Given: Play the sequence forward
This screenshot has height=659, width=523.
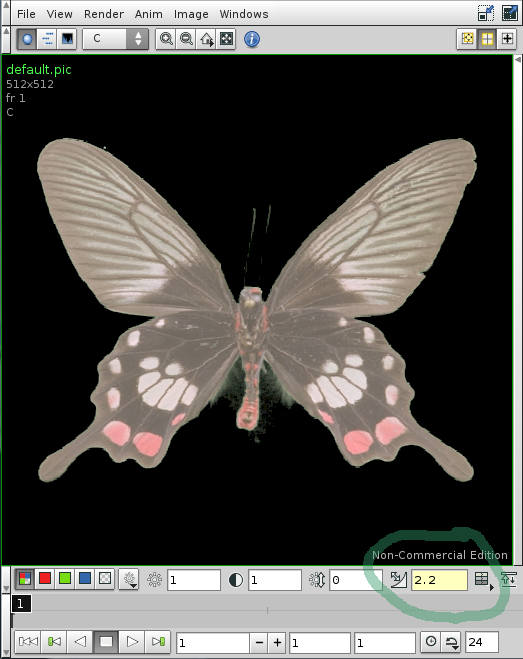Looking at the screenshot, I should (132, 642).
